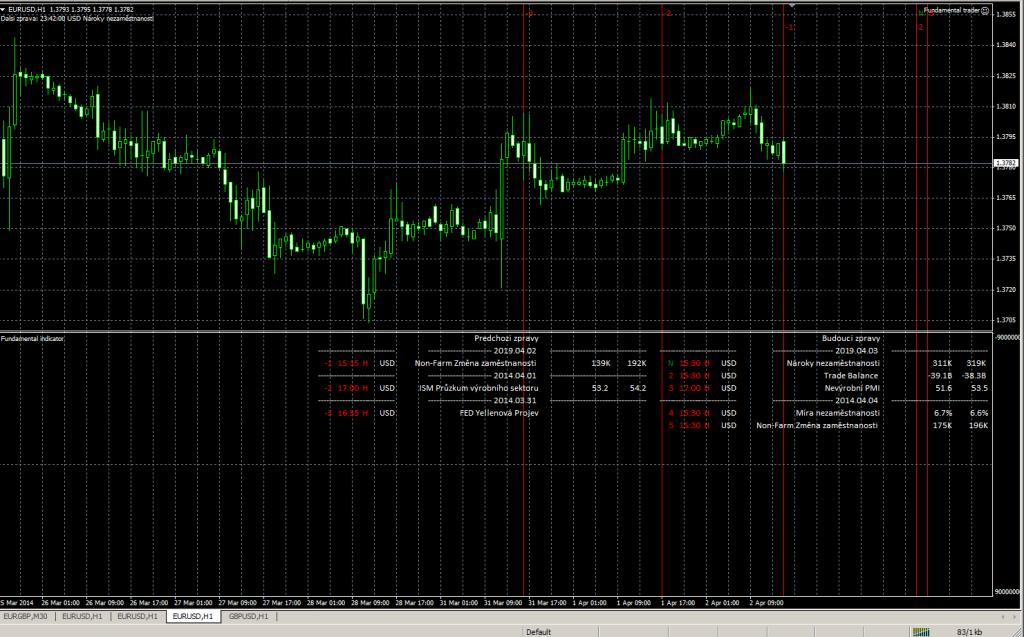Open the Default profile selector in status bar
This screenshot has height=637, width=1024.
[539, 632]
